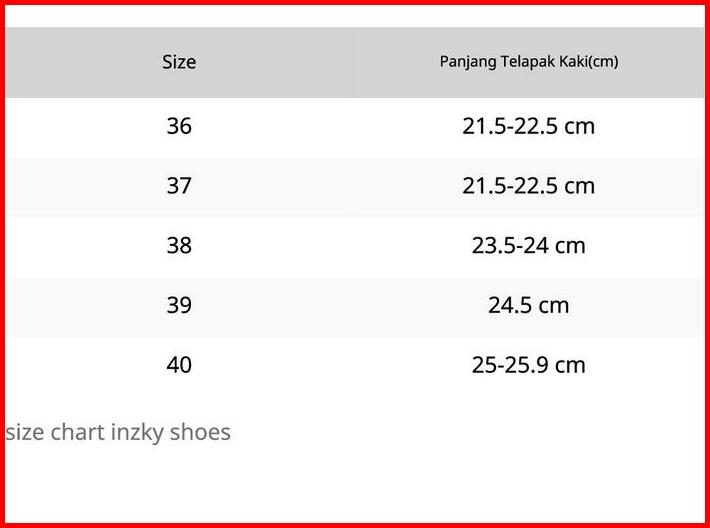Click foot length value for size 36

pos(528,127)
